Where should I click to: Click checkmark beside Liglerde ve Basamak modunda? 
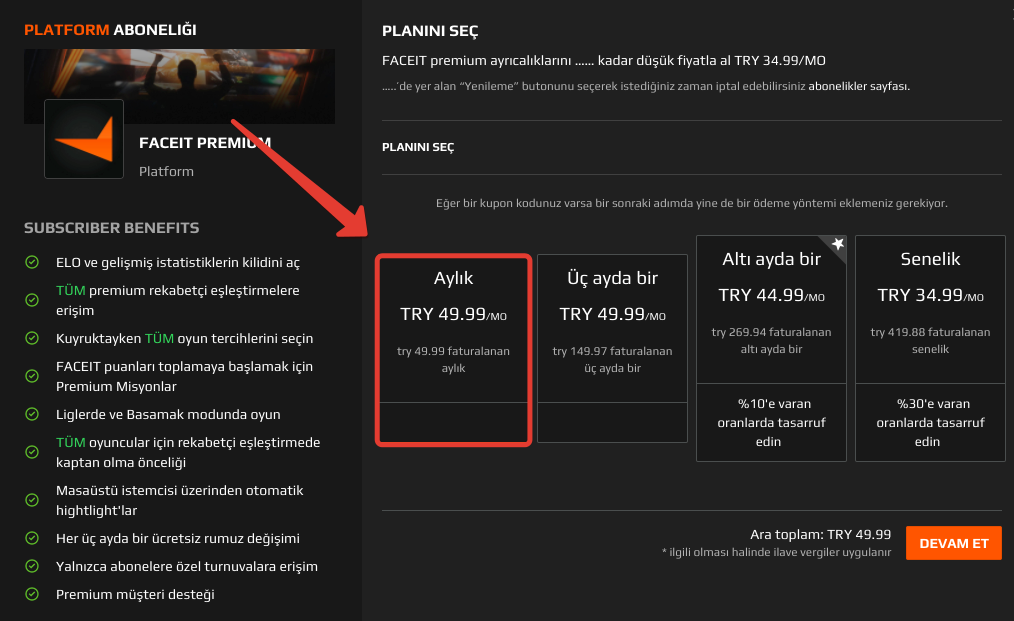coord(32,414)
